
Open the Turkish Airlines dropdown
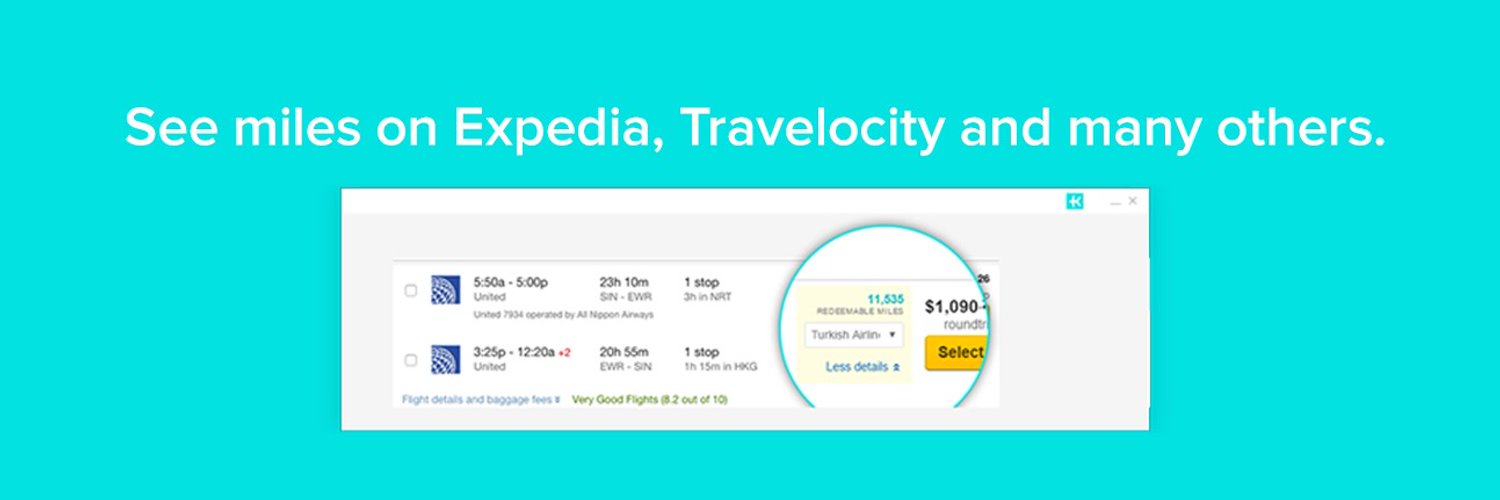pos(853,335)
